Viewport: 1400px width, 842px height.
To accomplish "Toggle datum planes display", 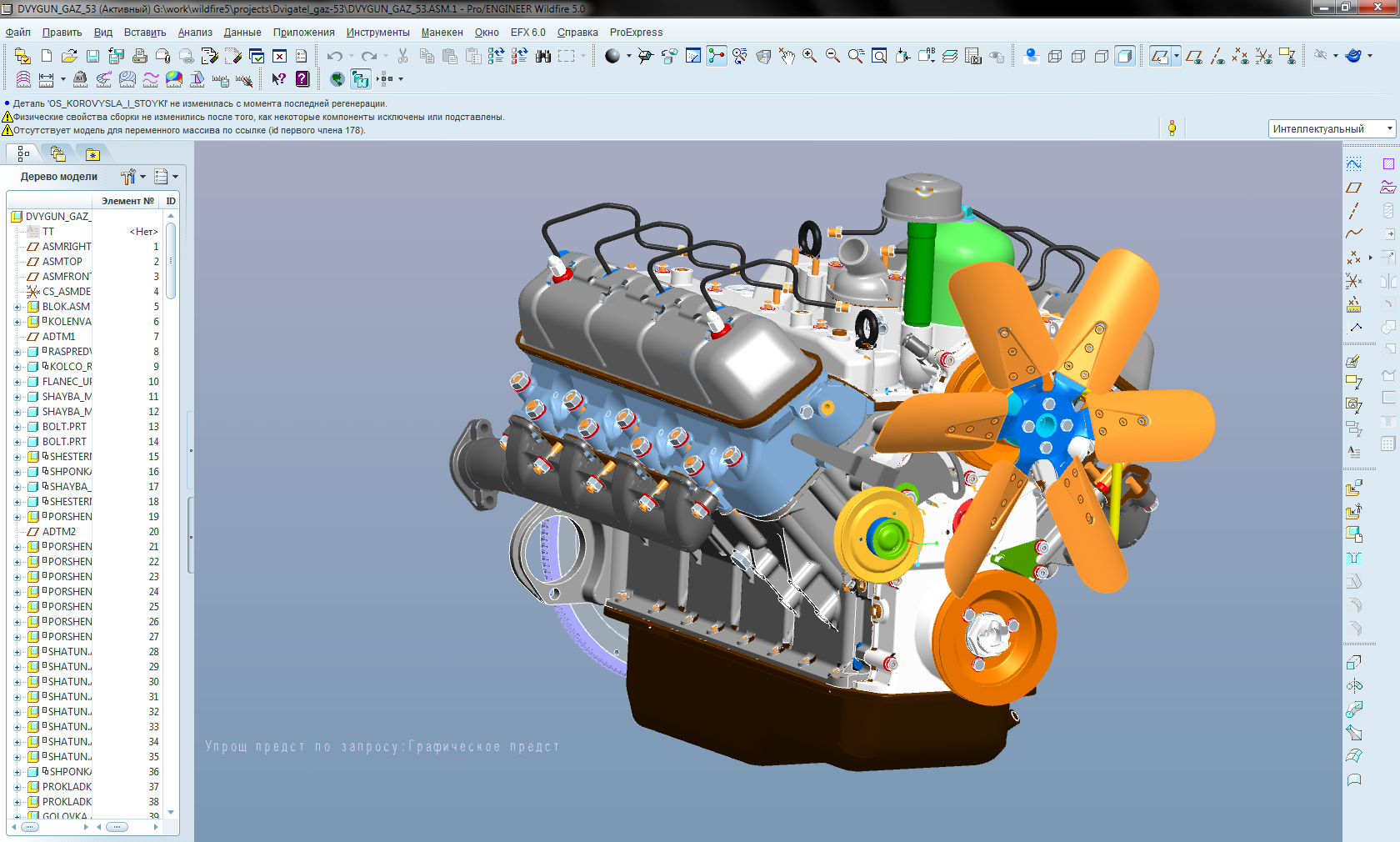I will (1194, 56).
